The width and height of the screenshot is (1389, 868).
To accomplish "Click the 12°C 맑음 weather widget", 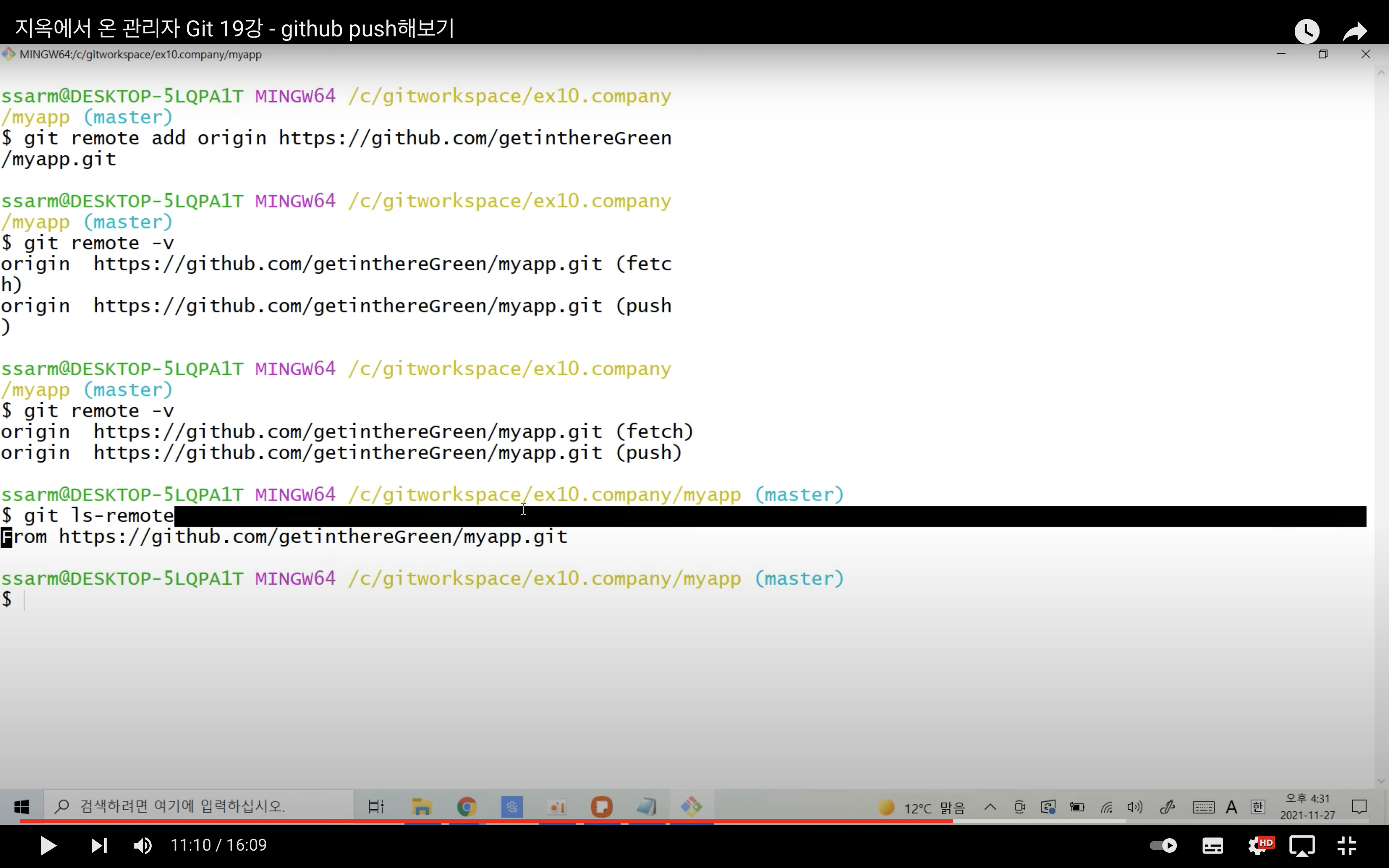I will coord(922,808).
